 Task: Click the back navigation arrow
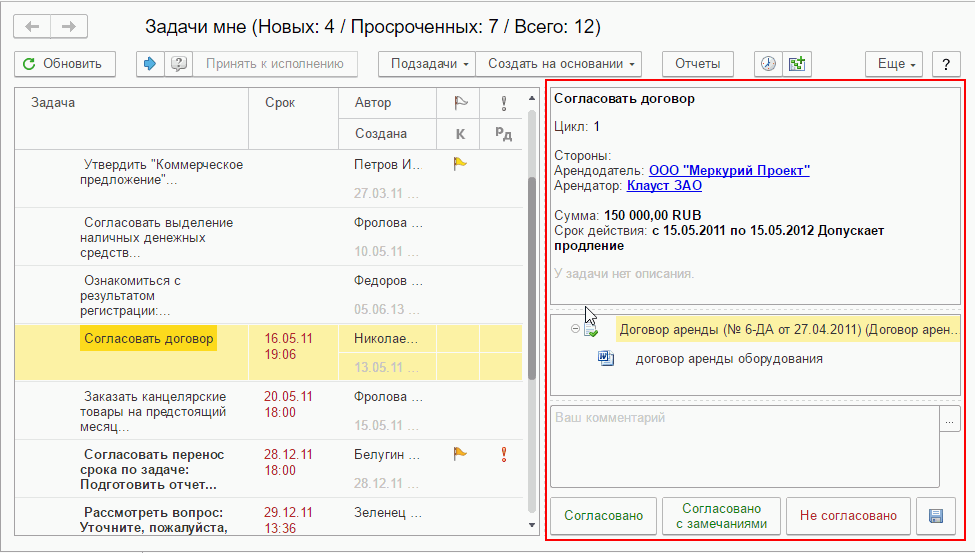(x=33, y=26)
